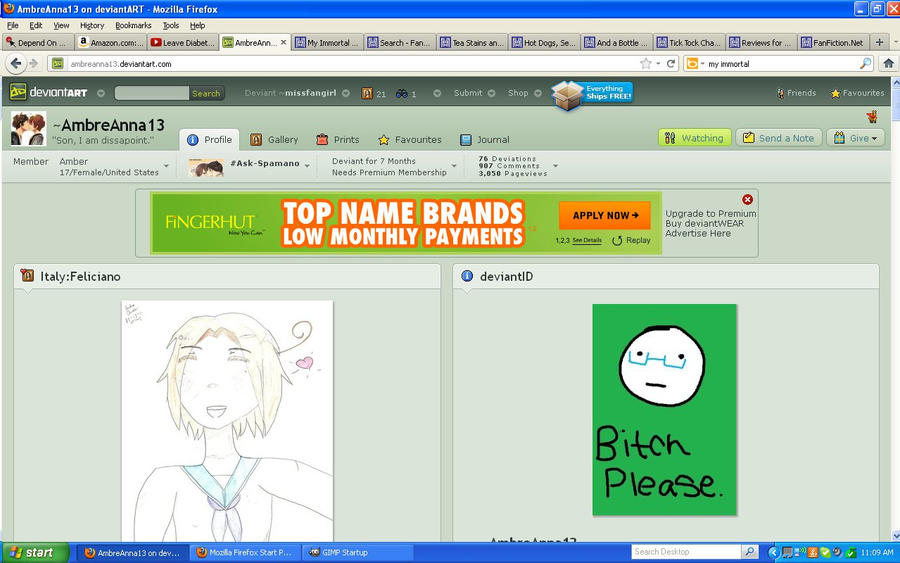The height and width of the screenshot is (563, 900).
Task: Switch to FanFiction.Net browser tab
Action: (x=833, y=42)
